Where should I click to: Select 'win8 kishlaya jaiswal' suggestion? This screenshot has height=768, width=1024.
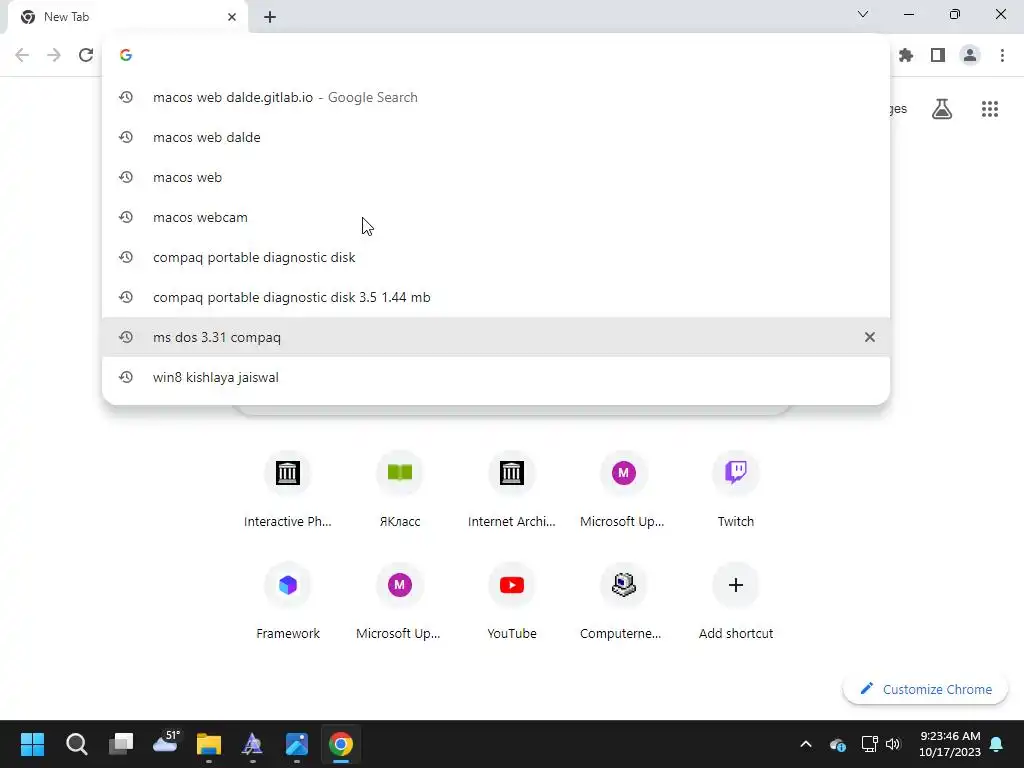pyautogui.click(x=496, y=377)
